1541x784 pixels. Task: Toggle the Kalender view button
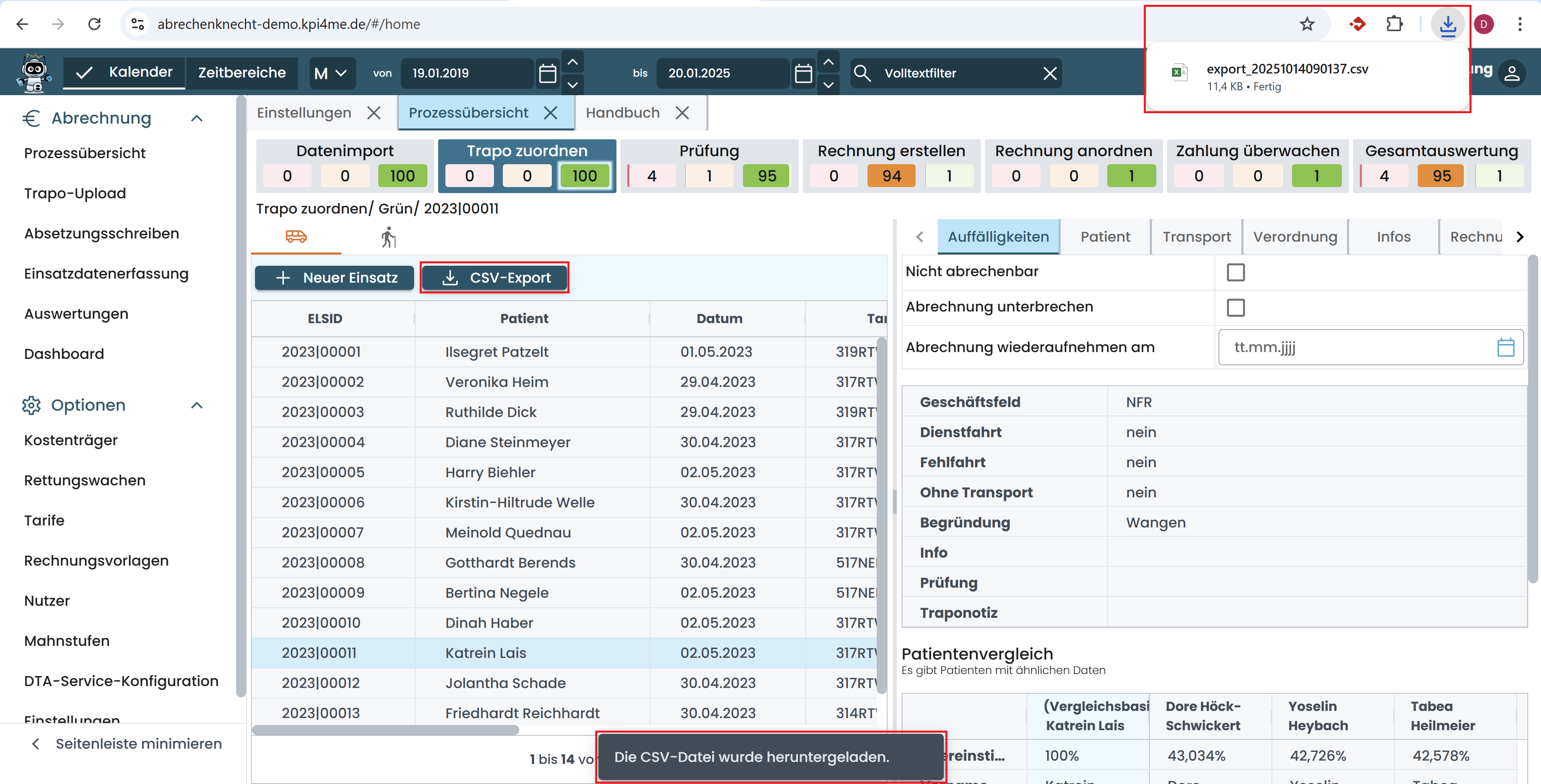pyautogui.click(x=124, y=72)
